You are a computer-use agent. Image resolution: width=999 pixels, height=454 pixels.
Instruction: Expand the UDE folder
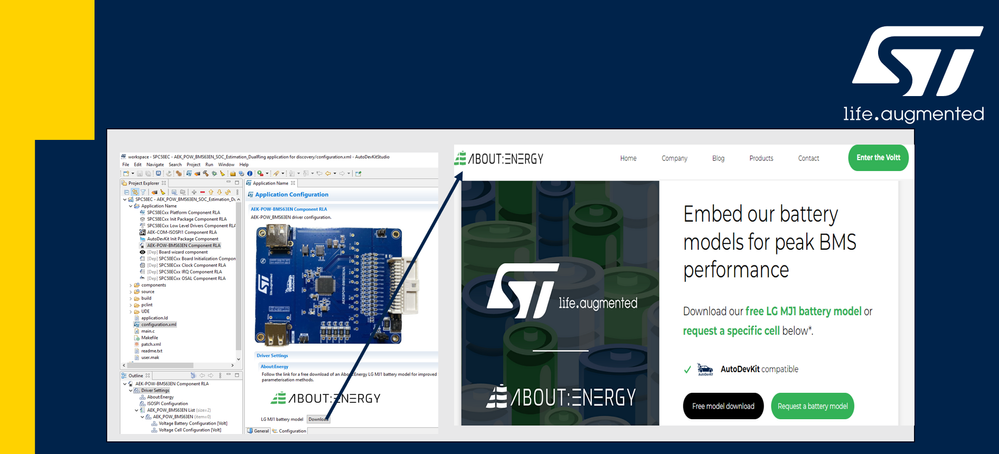click(131, 311)
